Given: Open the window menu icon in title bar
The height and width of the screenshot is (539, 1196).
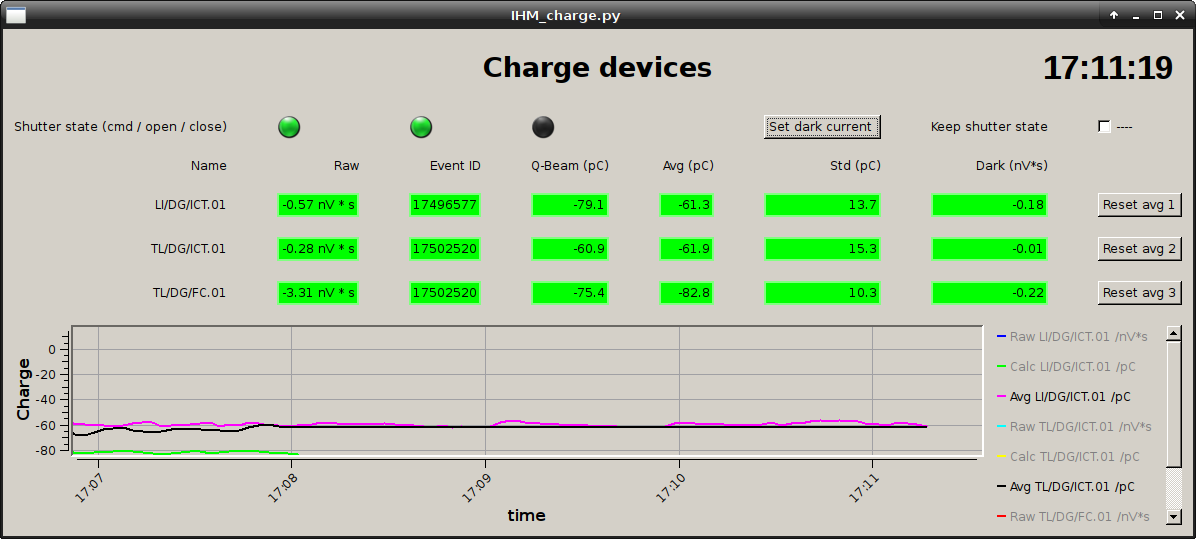Looking at the screenshot, I should 16,15.
